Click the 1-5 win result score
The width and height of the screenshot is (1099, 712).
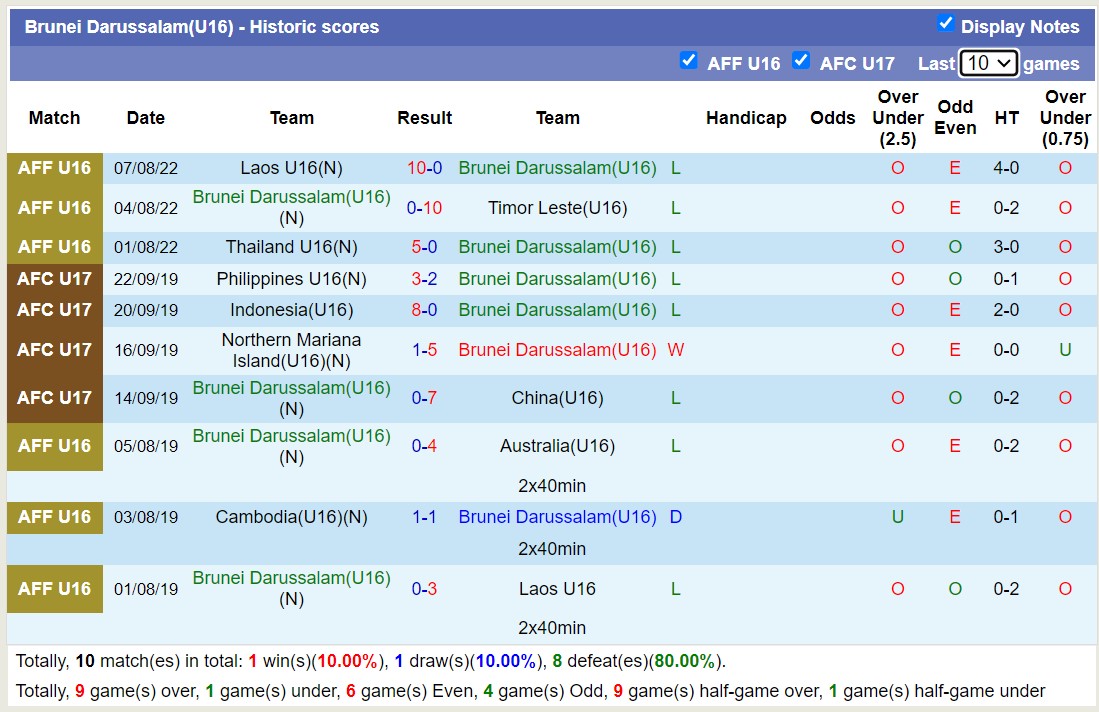(x=424, y=350)
